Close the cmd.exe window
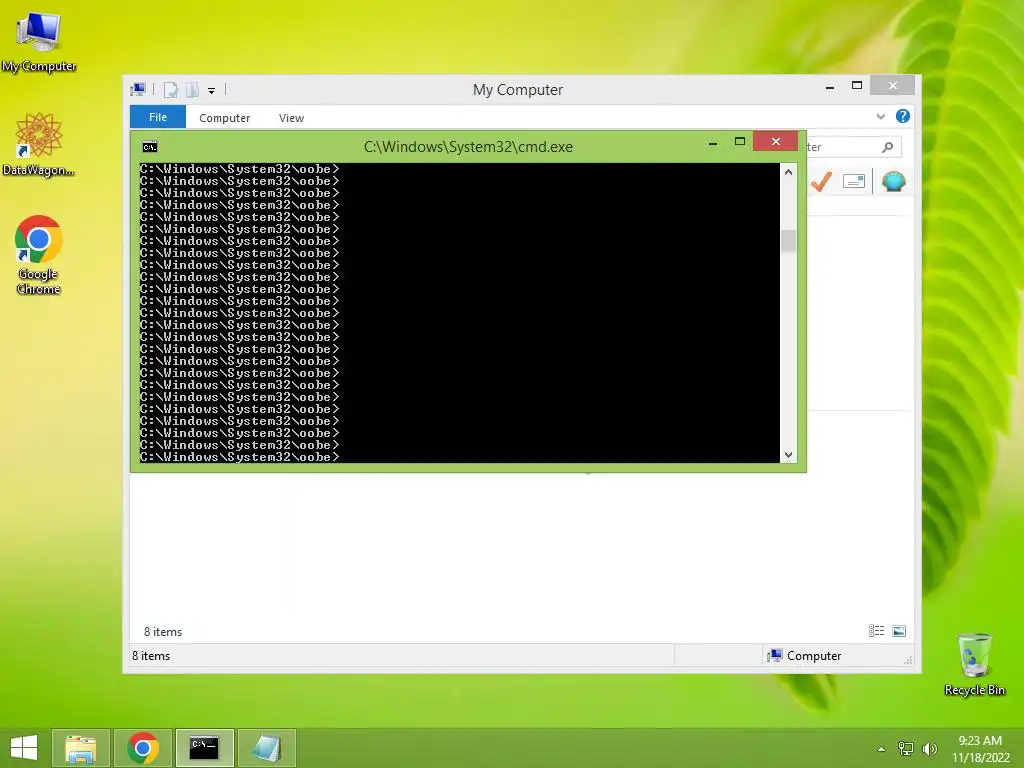1024x768 pixels. pyautogui.click(x=775, y=141)
